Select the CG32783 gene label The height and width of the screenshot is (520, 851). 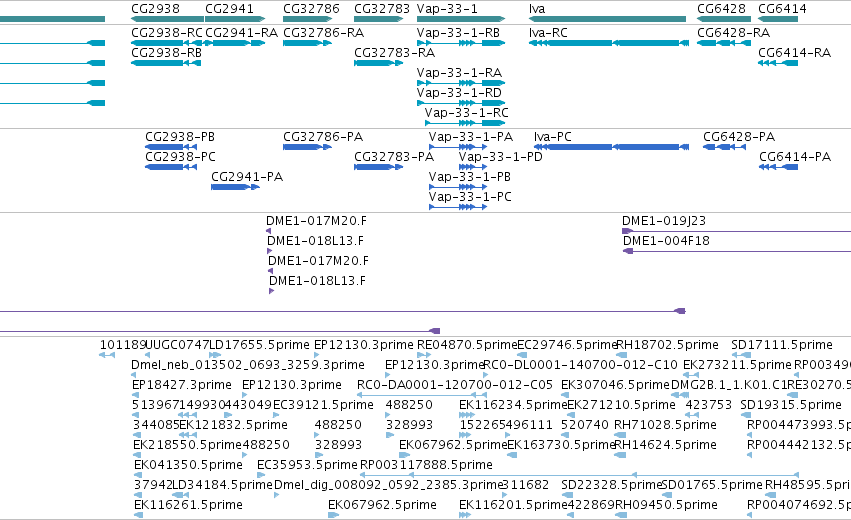pos(382,9)
